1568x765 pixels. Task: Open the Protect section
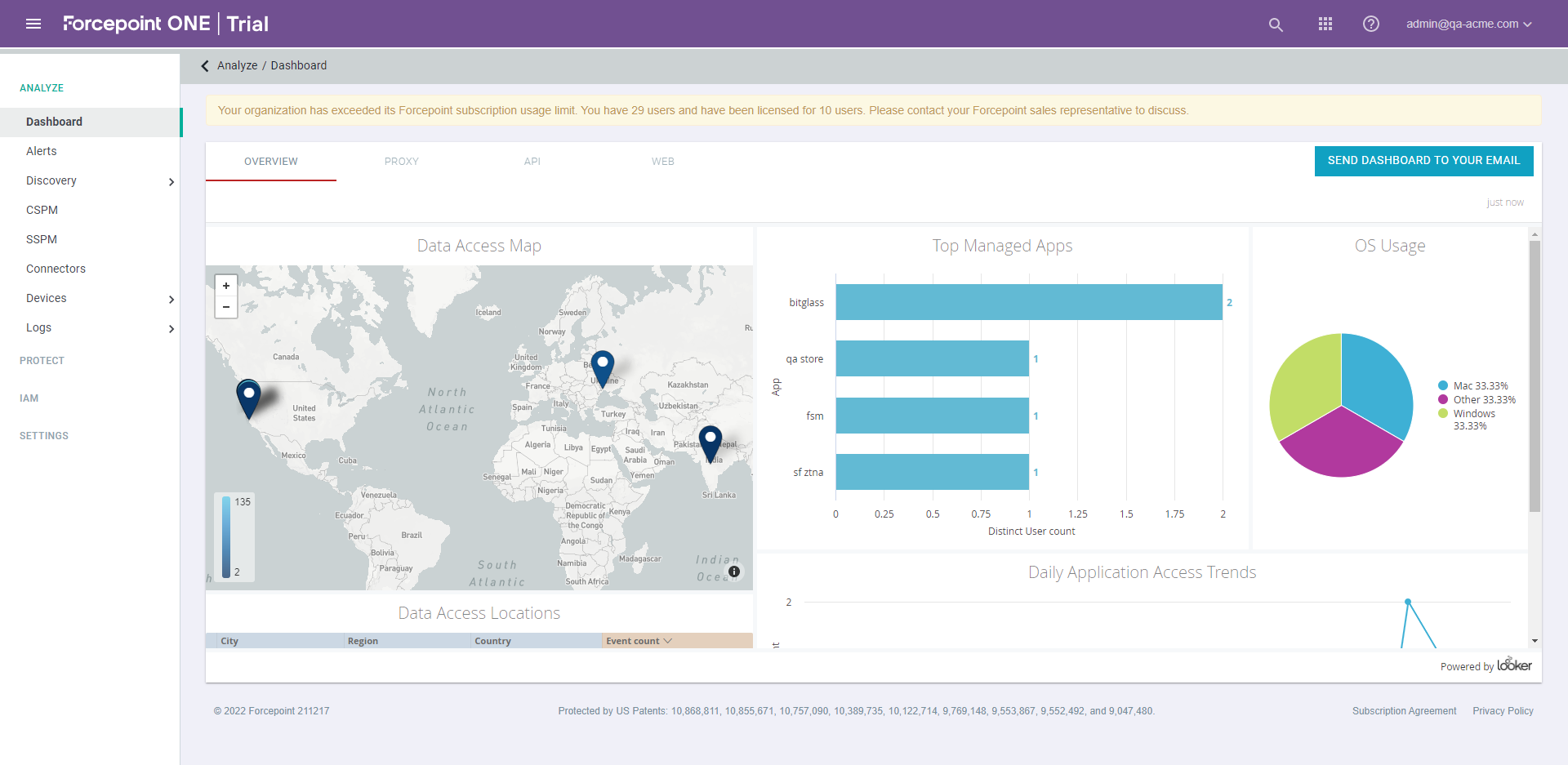tap(42, 361)
